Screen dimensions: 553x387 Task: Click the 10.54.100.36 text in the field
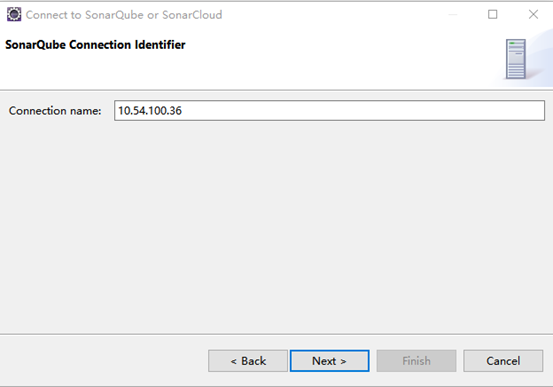coord(150,111)
